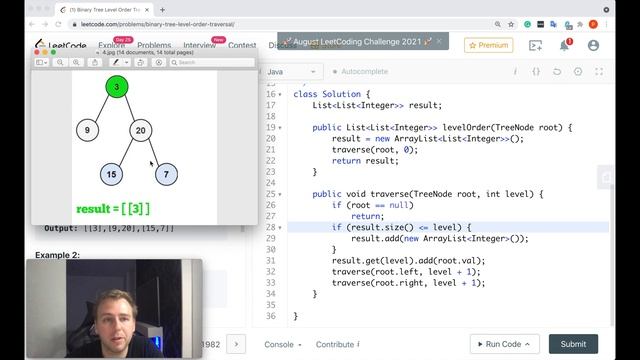Screen dimensions: 640x360
Task: Open the Contribute link
Action: click(x=338, y=344)
